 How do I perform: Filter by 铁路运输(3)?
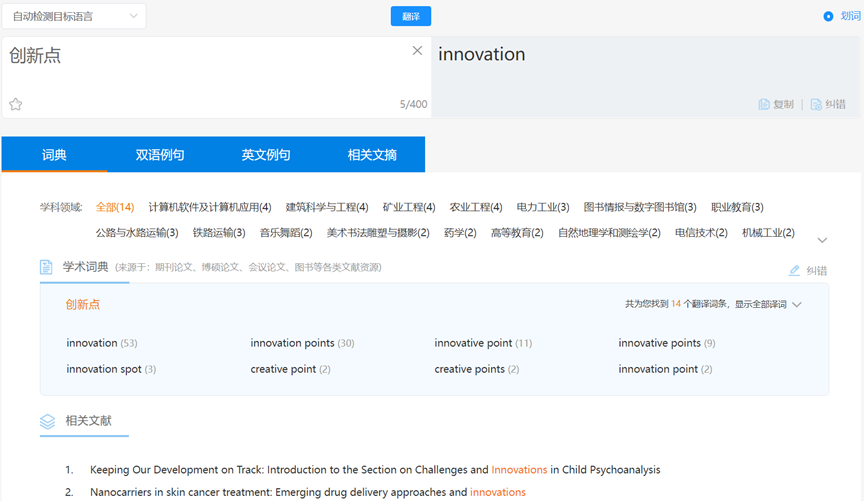tap(219, 233)
